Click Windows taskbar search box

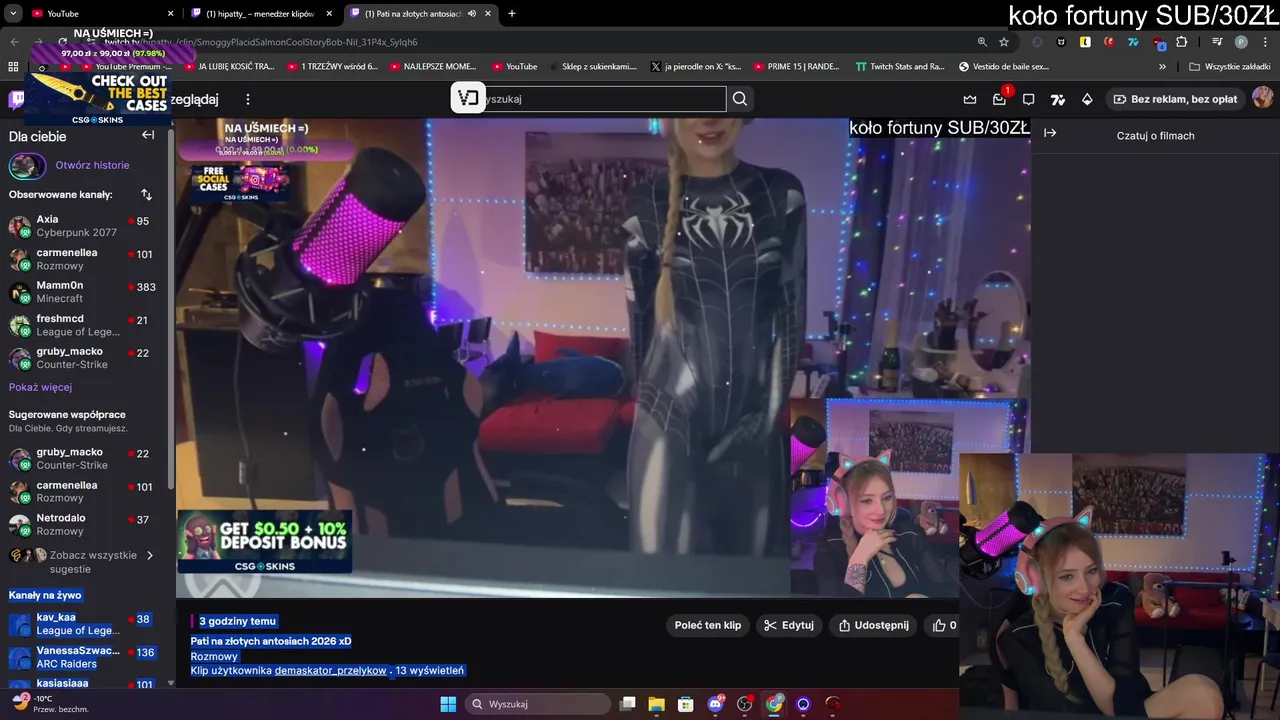pyautogui.click(x=536, y=704)
